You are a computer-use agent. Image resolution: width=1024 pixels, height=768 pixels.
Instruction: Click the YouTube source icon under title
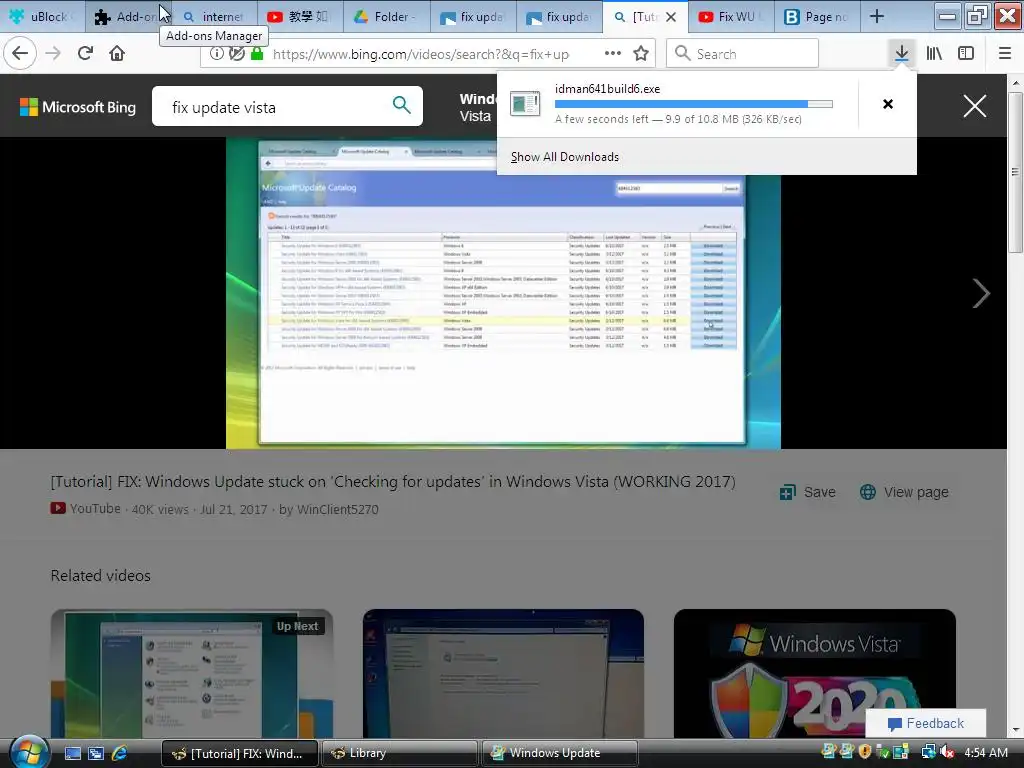pos(58,507)
